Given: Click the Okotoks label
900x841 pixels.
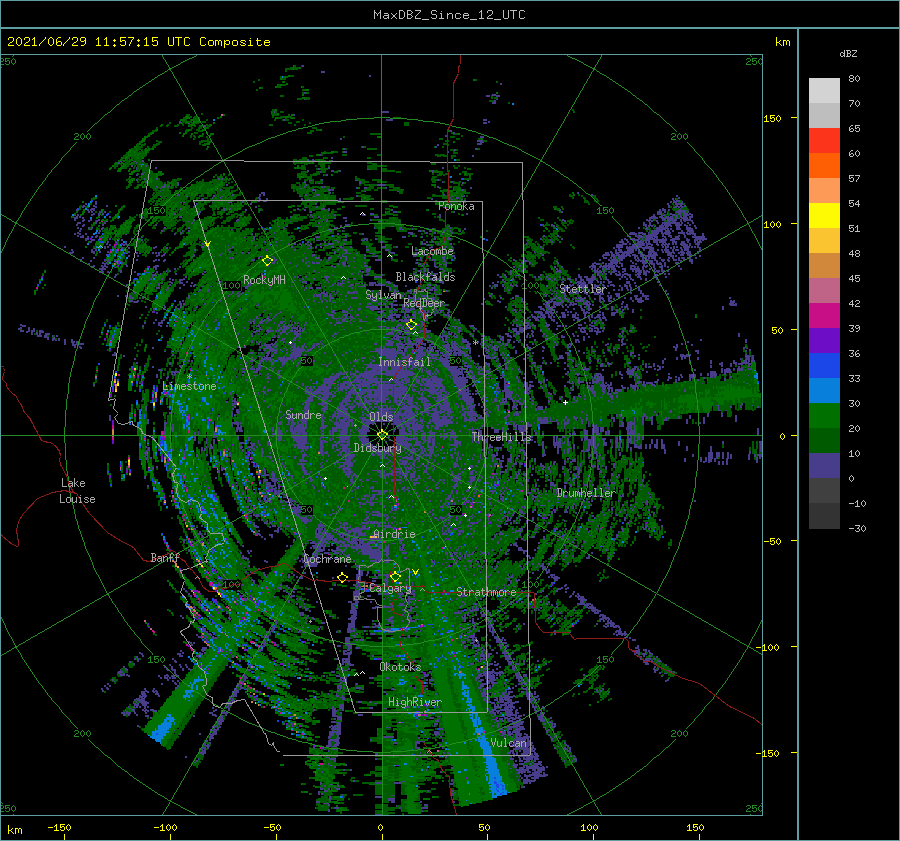Looking at the screenshot, I should click(x=400, y=667).
